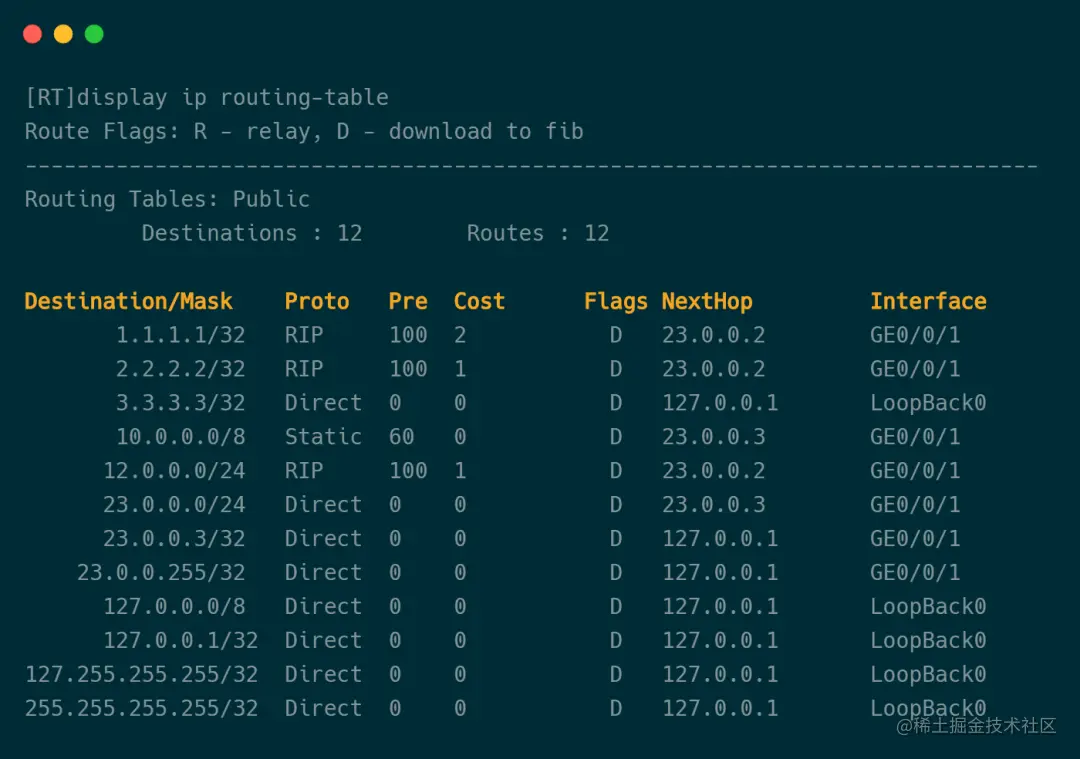Click cost 2 in the 1.1.1.1/32 row
The image size is (1080, 759).
[x=460, y=335]
